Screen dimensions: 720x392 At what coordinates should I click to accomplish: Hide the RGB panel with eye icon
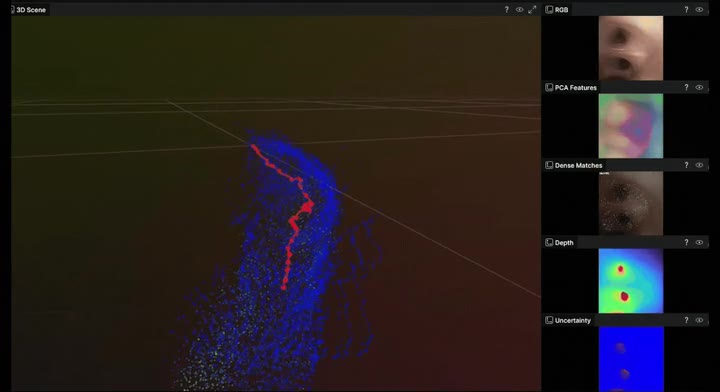[699, 10]
